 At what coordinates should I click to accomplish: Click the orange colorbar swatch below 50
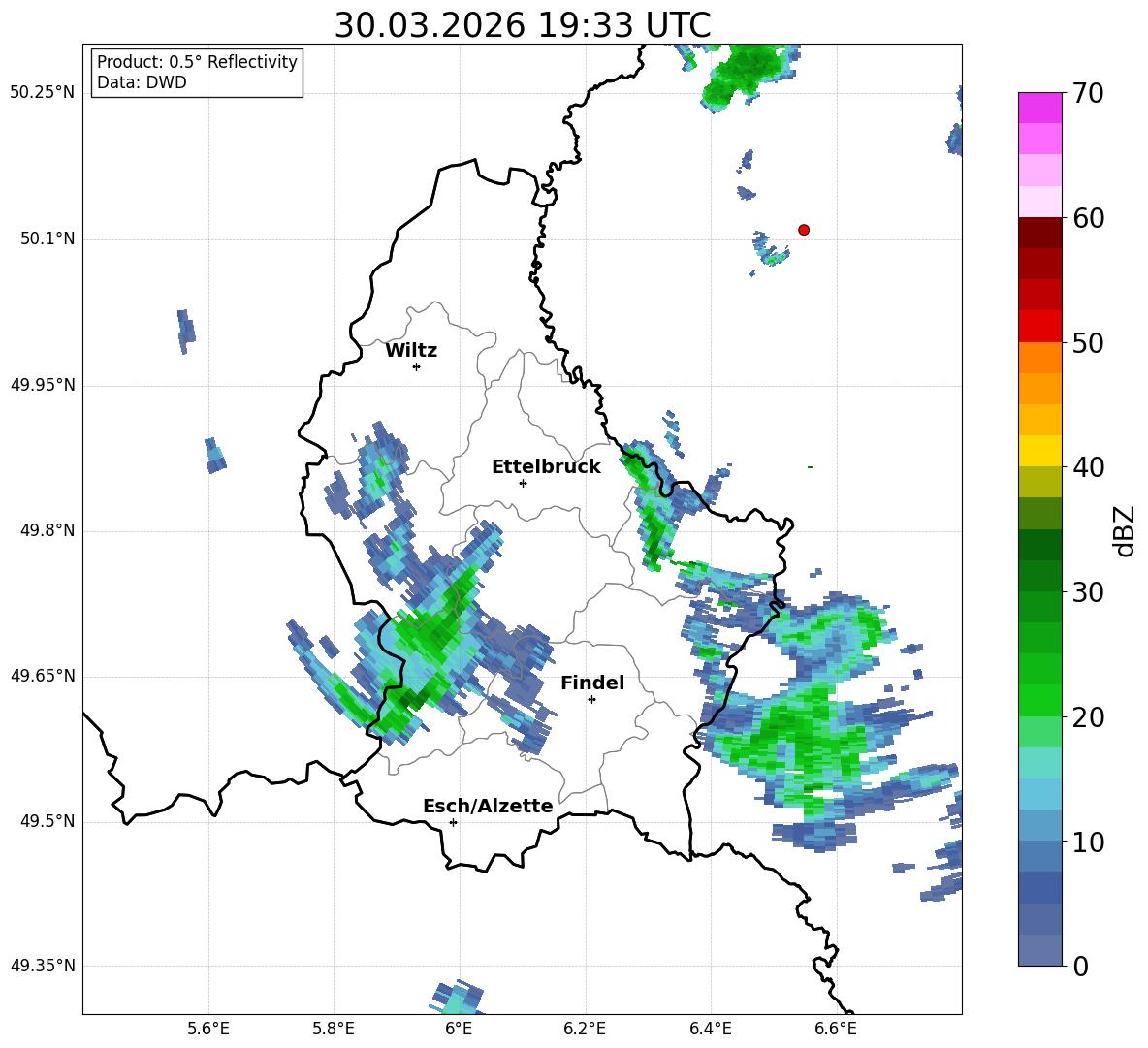coord(1039,358)
